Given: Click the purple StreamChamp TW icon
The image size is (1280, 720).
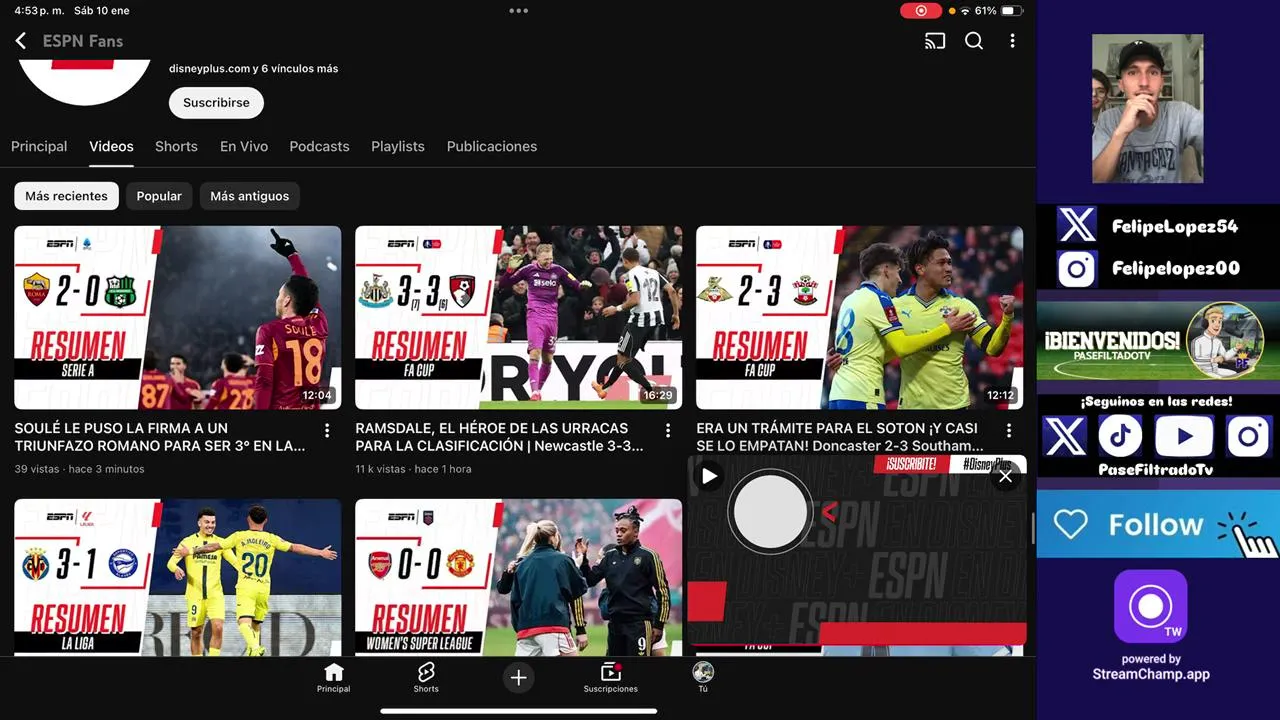Looking at the screenshot, I should click(1151, 607).
